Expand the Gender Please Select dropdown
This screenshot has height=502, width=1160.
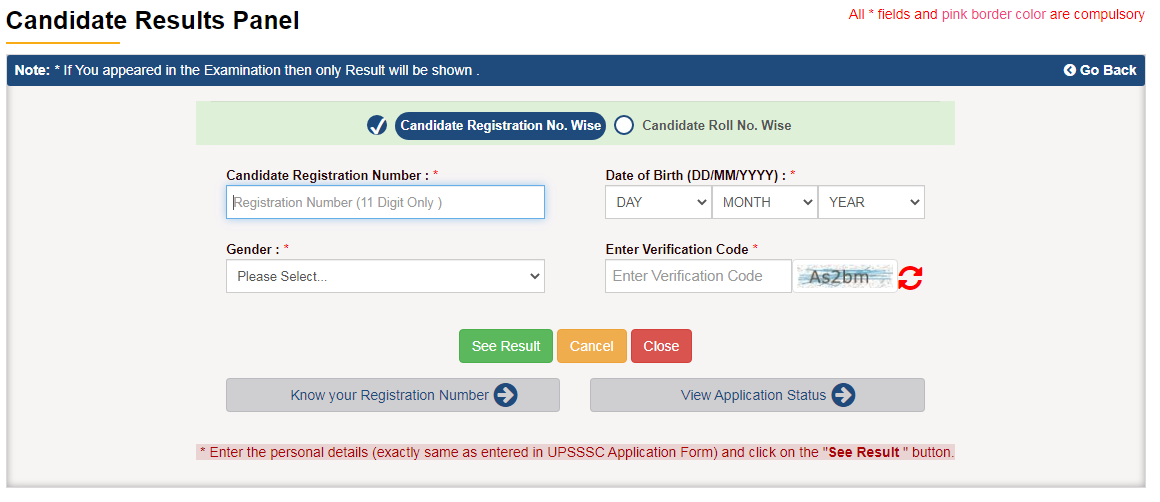[x=385, y=276]
